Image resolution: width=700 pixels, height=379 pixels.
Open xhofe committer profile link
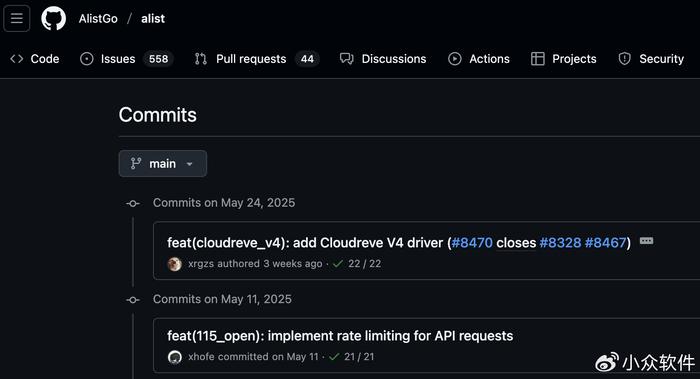click(201, 357)
